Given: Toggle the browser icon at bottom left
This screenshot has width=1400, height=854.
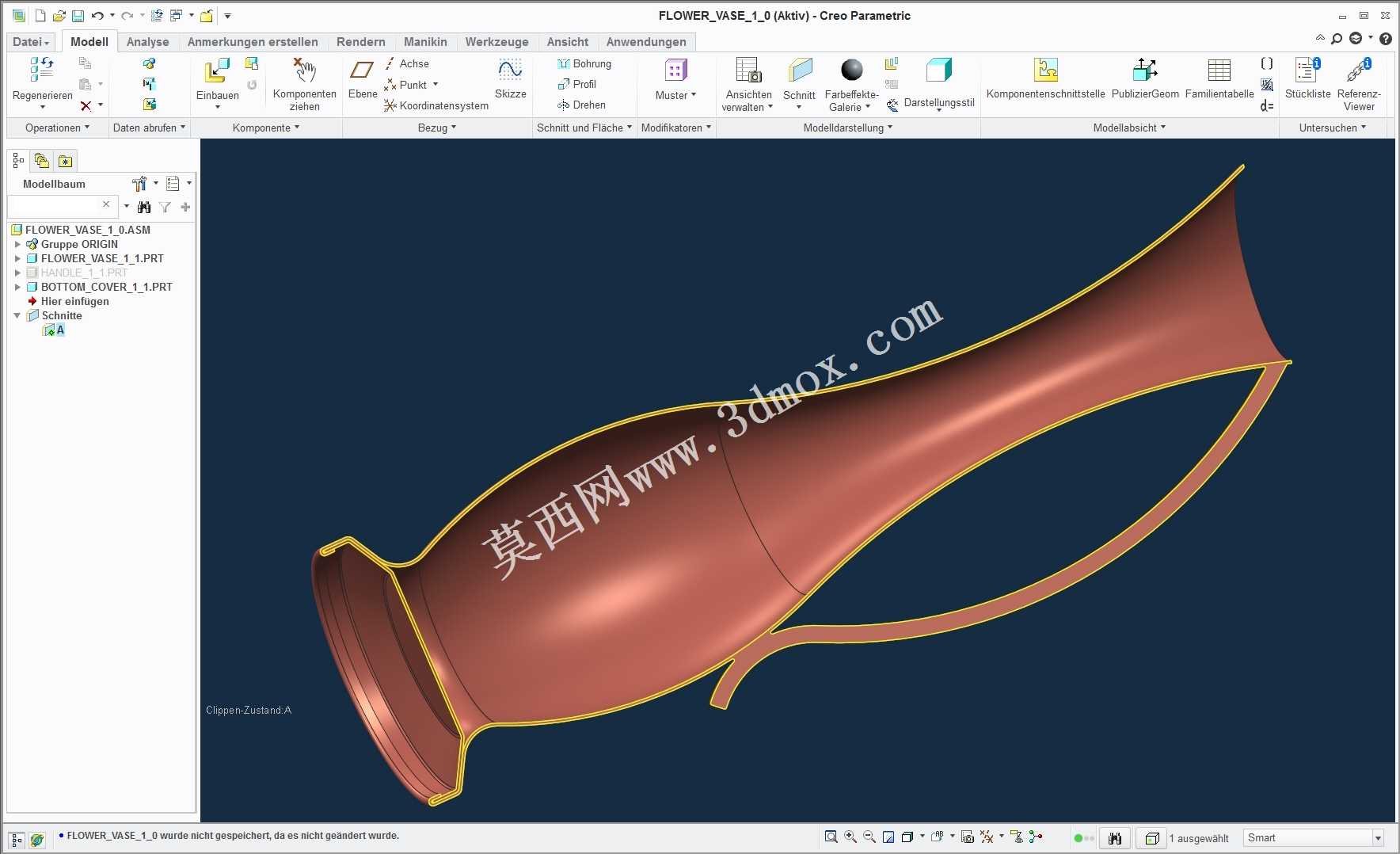Looking at the screenshot, I should pyautogui.click(x=37, y=839).
